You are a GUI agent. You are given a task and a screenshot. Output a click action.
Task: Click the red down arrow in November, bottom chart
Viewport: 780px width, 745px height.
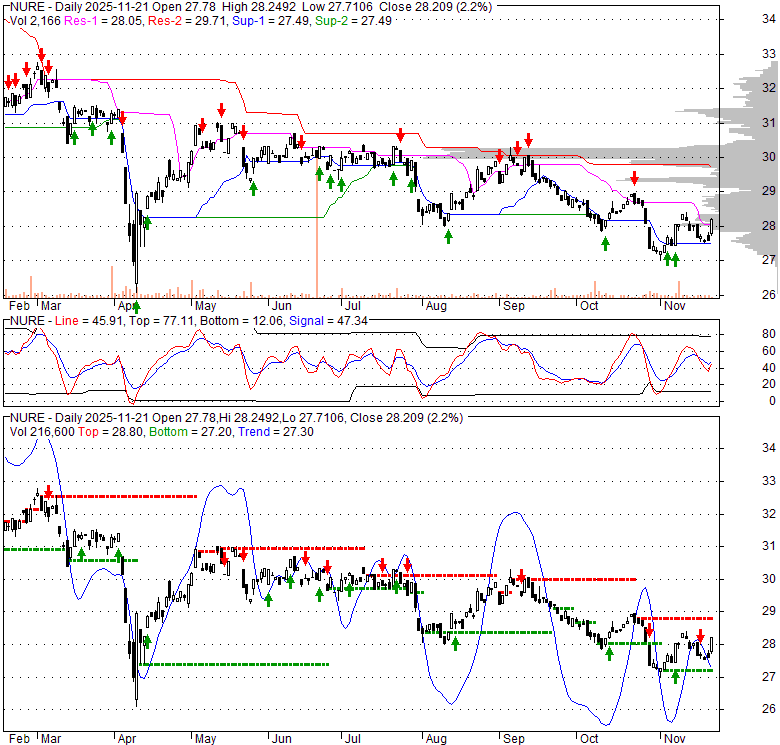[x=701, y=637]
